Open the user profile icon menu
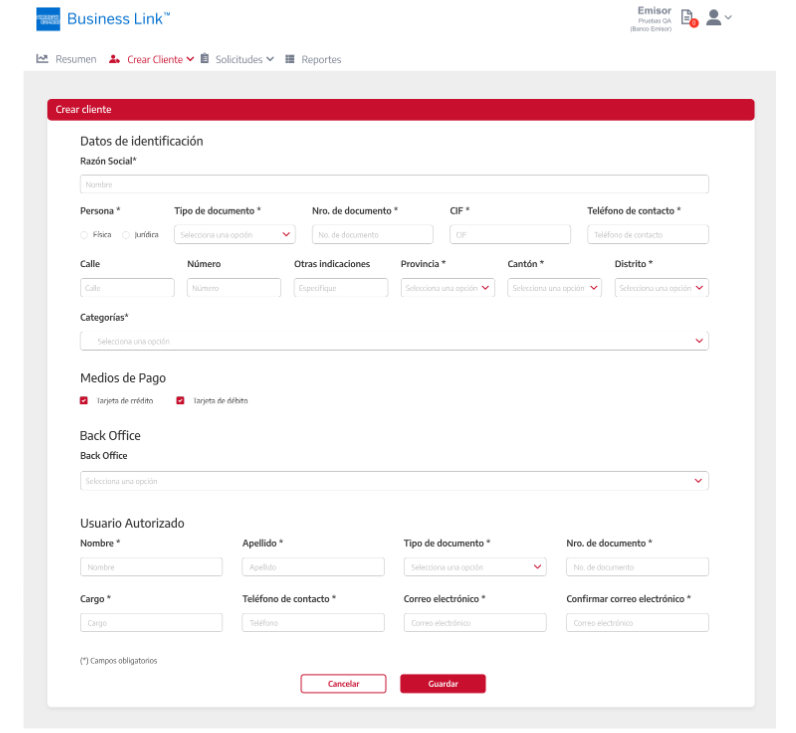 point(714,17)
